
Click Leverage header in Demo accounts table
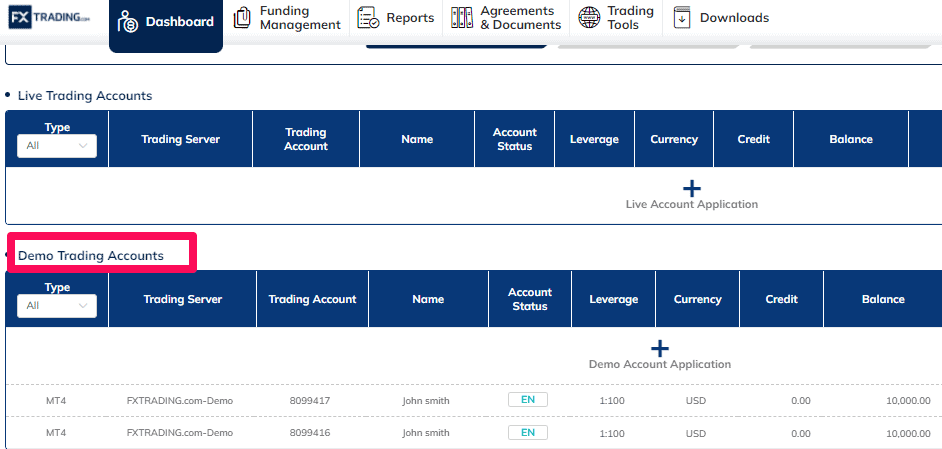pos(613,299)
